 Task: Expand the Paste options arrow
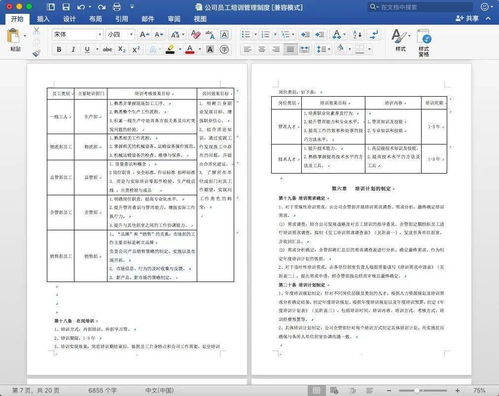click(25, 35)
